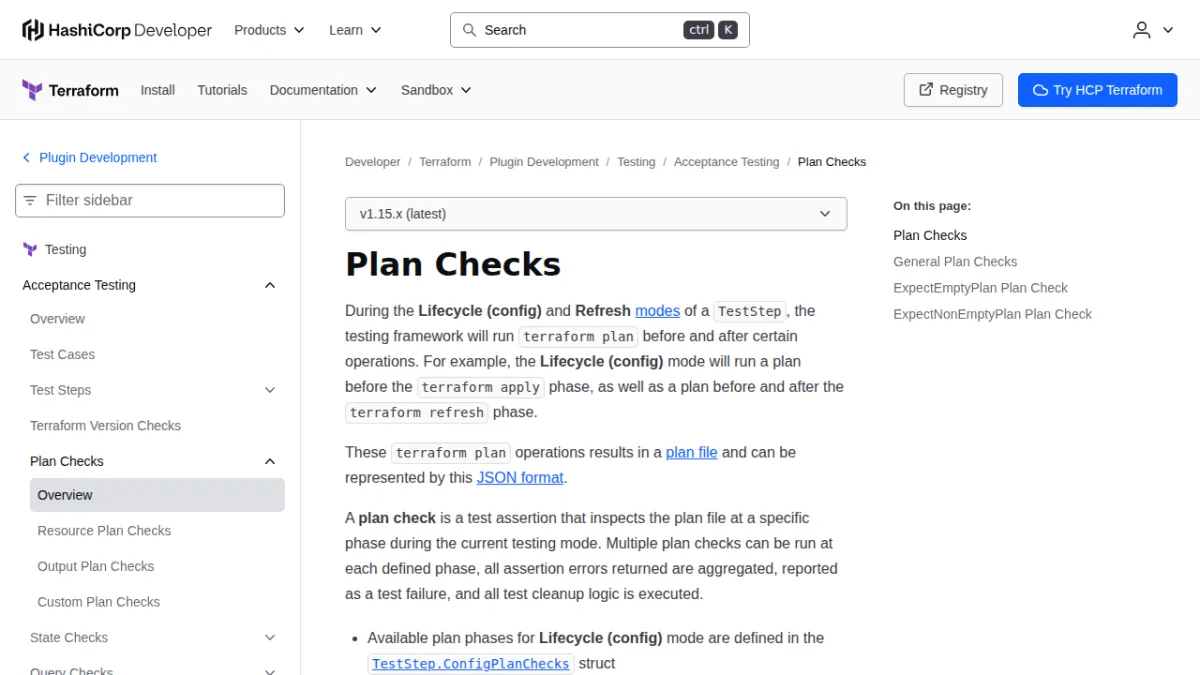Jump to General Plan Checks section
Screen dimensions: 1200x675
point(955,262)
